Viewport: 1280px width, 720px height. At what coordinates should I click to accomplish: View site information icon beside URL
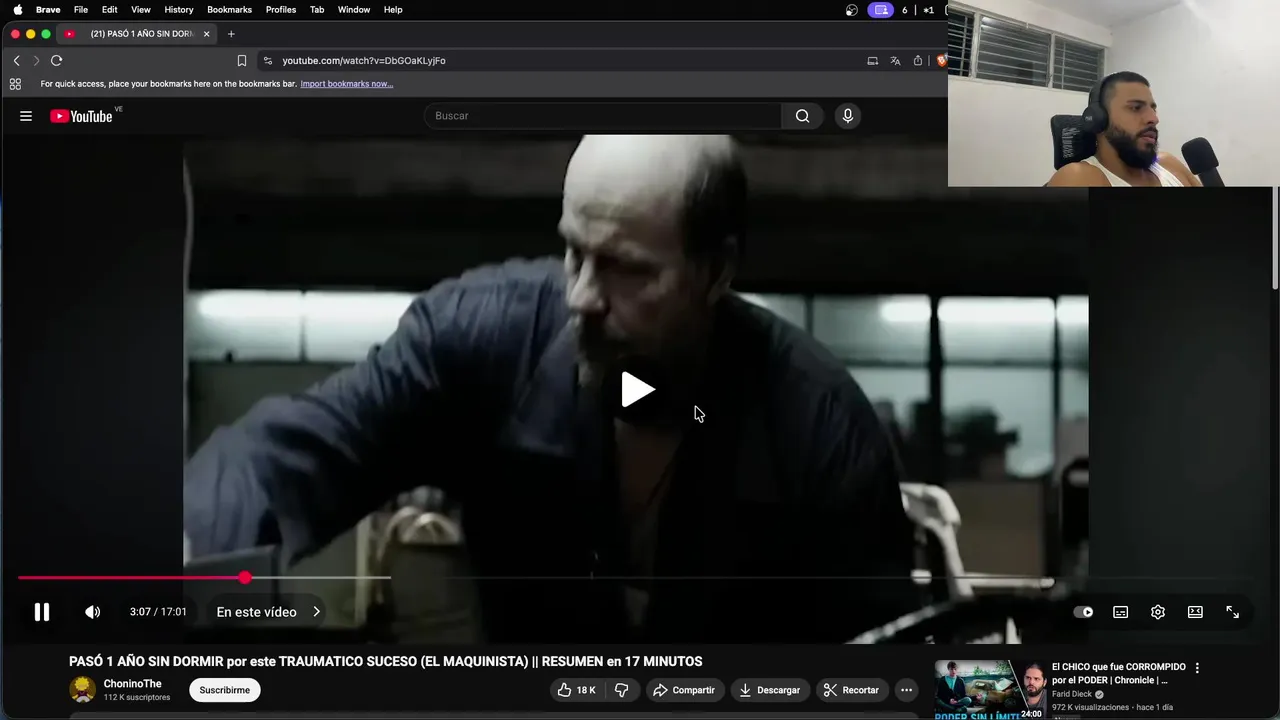267,61
